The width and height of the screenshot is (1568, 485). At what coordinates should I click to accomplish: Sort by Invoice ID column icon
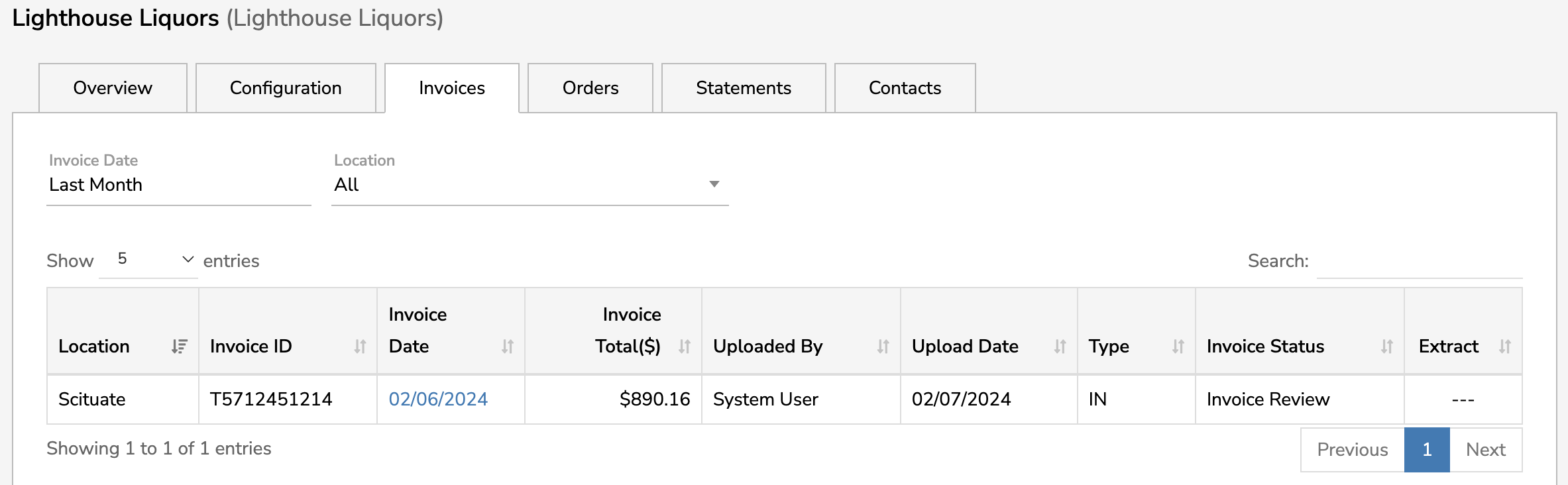click(360, 347)
